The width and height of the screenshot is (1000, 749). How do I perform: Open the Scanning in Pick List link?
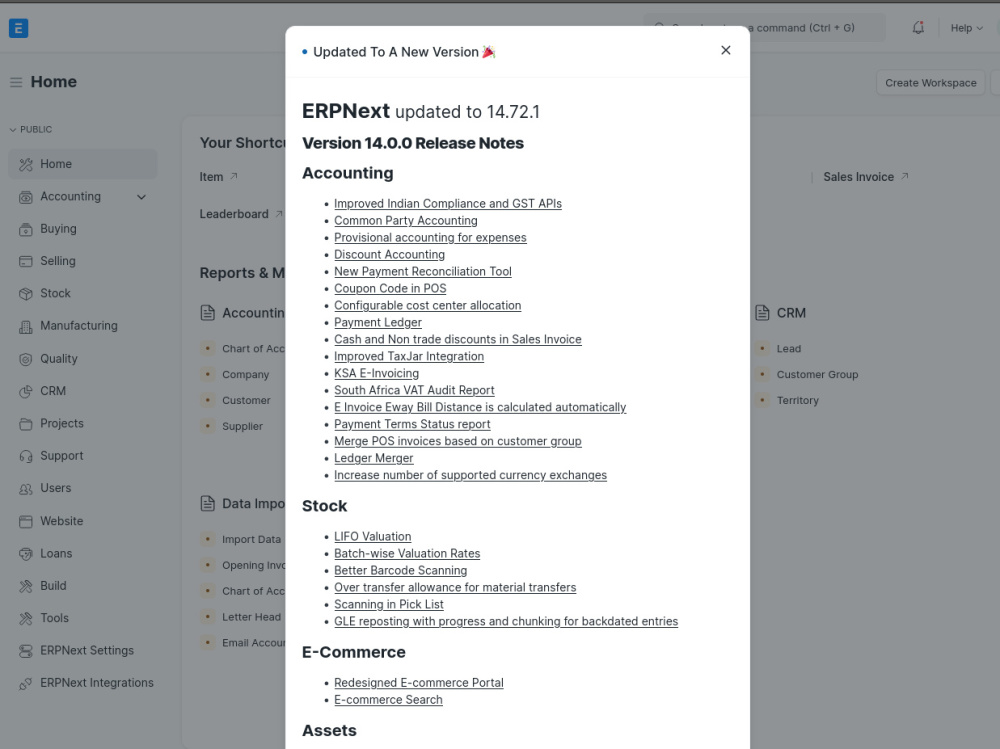388,605
